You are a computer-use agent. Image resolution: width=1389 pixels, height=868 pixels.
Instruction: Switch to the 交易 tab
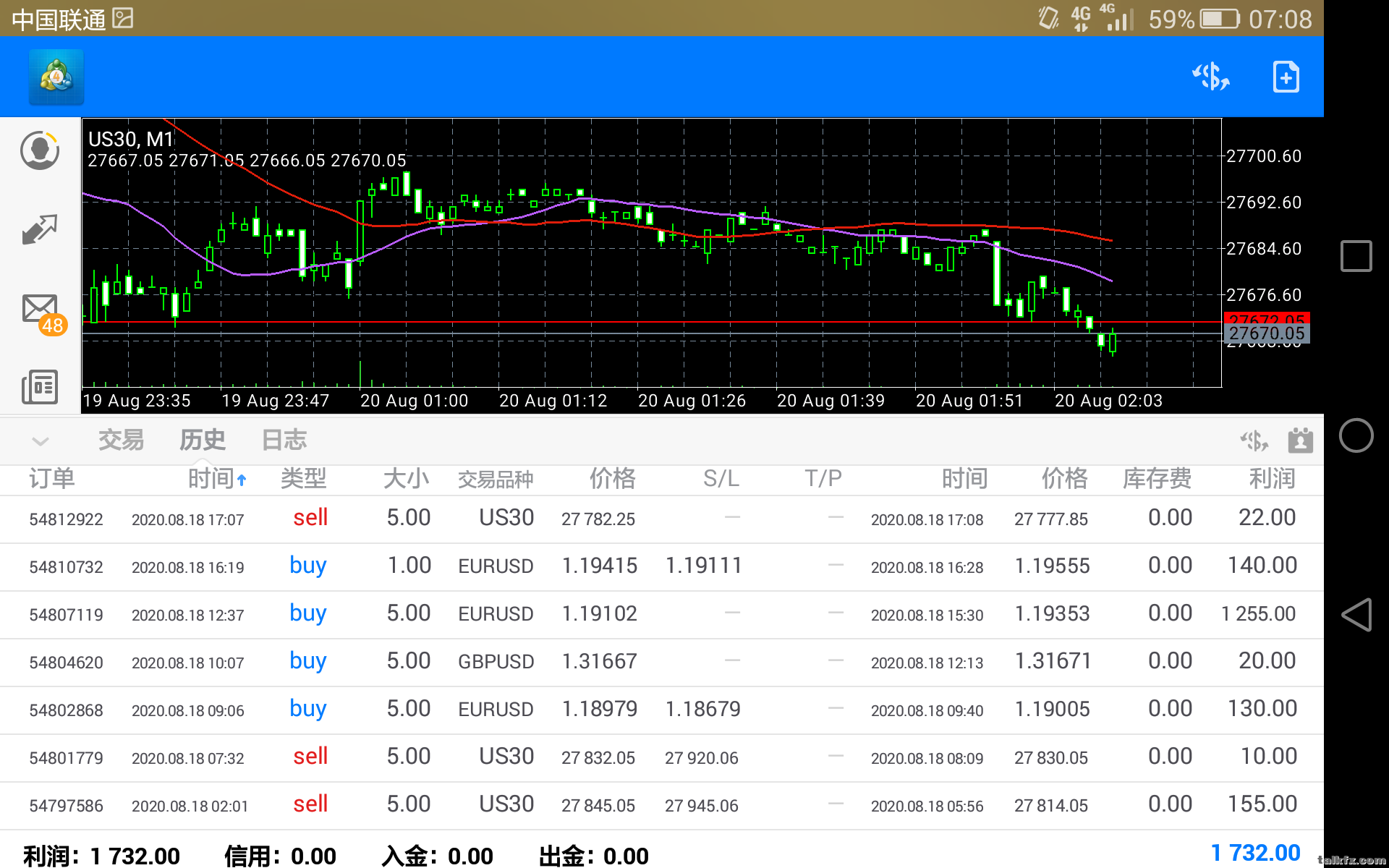coord(121,440)
